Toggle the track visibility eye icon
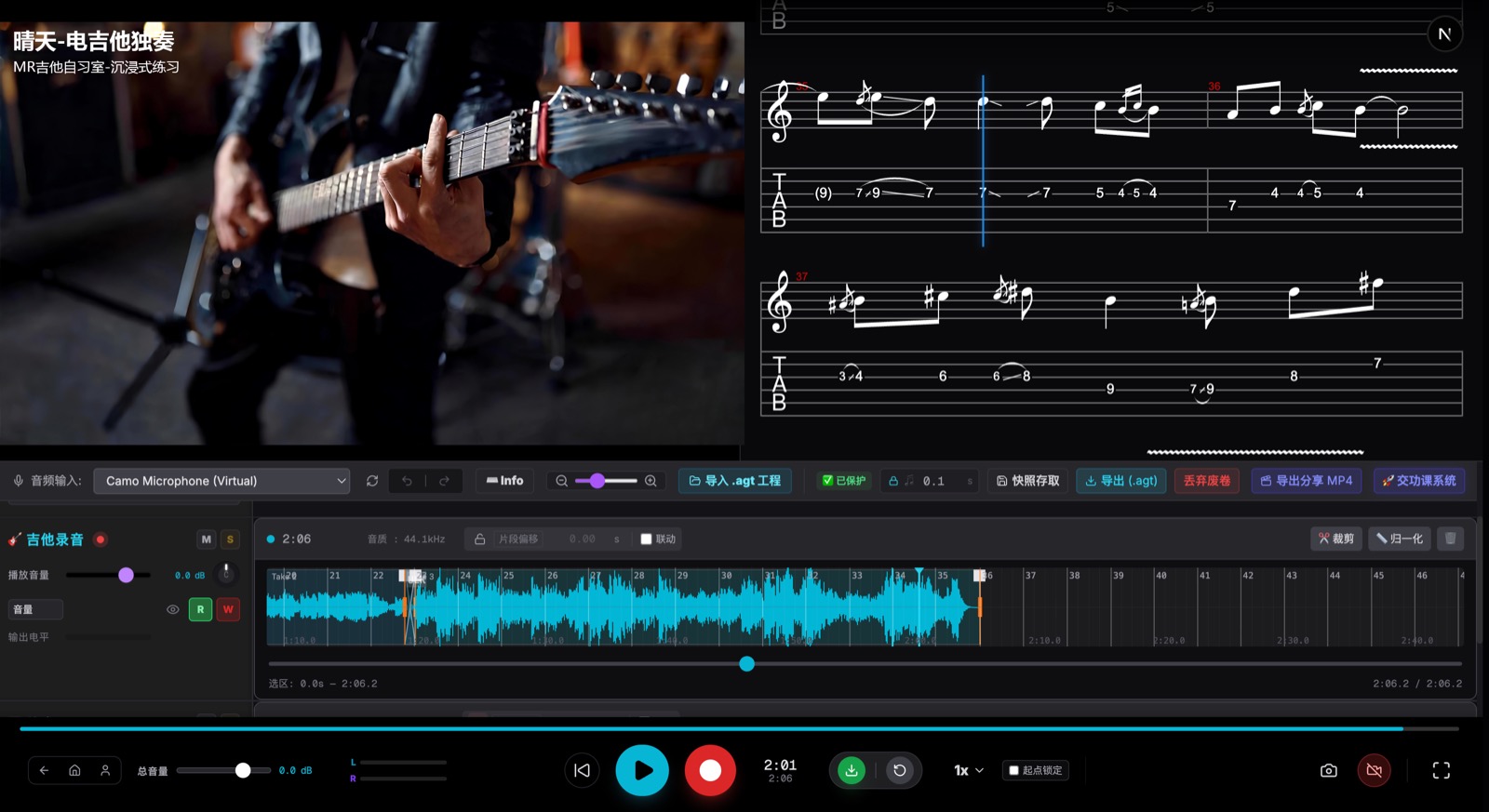 (172, 610)
